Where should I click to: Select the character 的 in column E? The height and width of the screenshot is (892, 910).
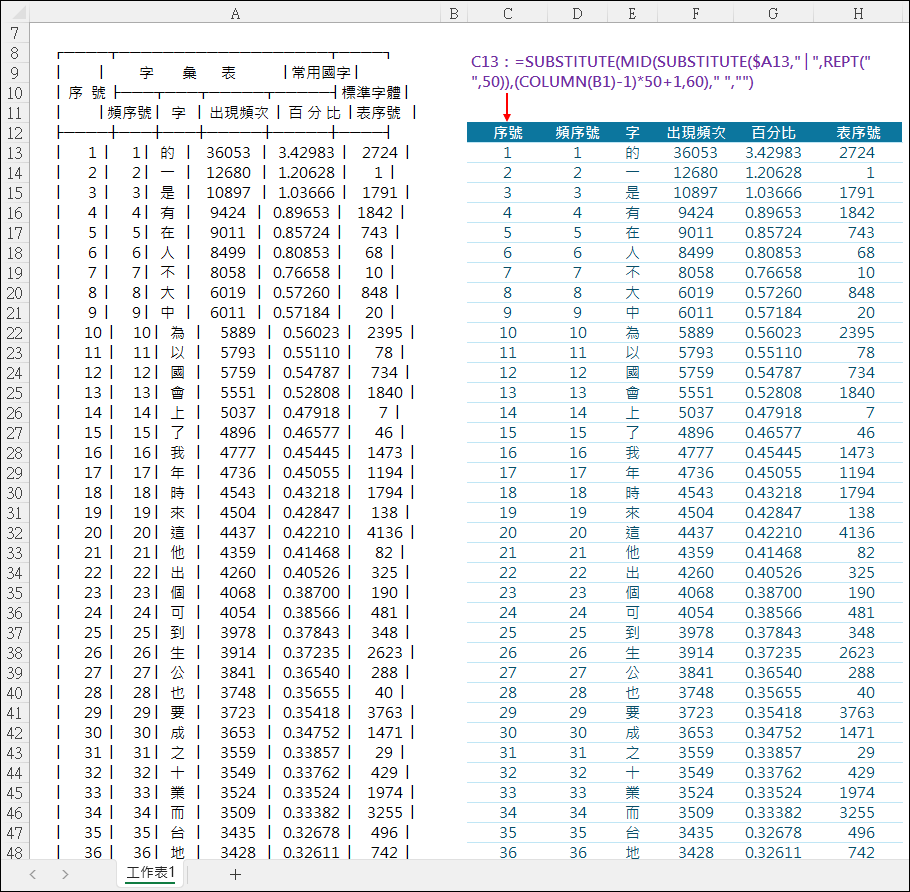[x=632, y=153]
